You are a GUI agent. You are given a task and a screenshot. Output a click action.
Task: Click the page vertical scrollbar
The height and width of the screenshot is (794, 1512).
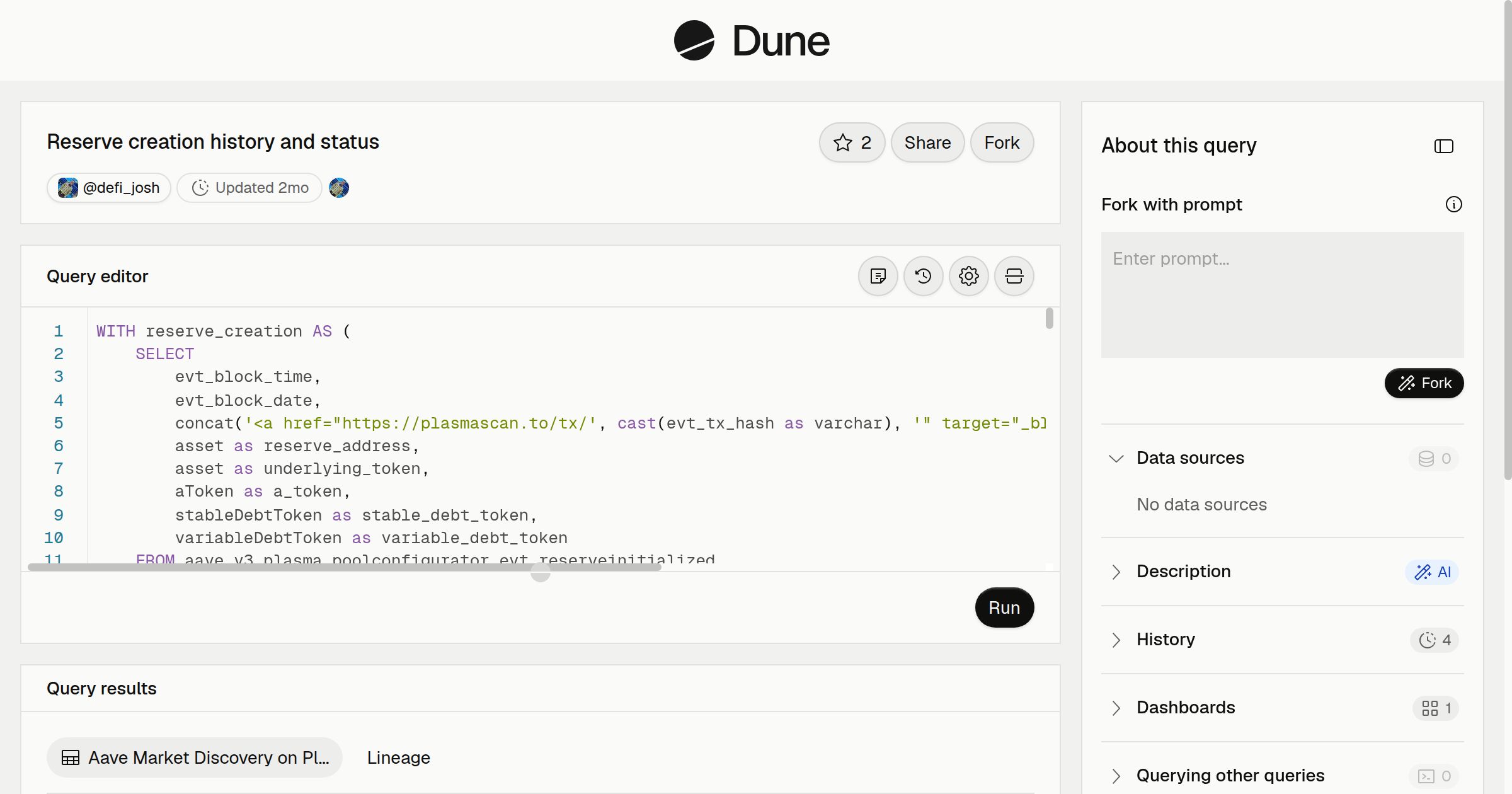coord(1508,239)
